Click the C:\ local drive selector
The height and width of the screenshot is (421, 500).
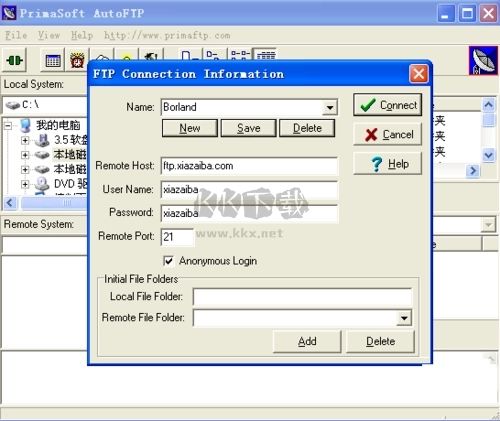[x=45, y=105]
